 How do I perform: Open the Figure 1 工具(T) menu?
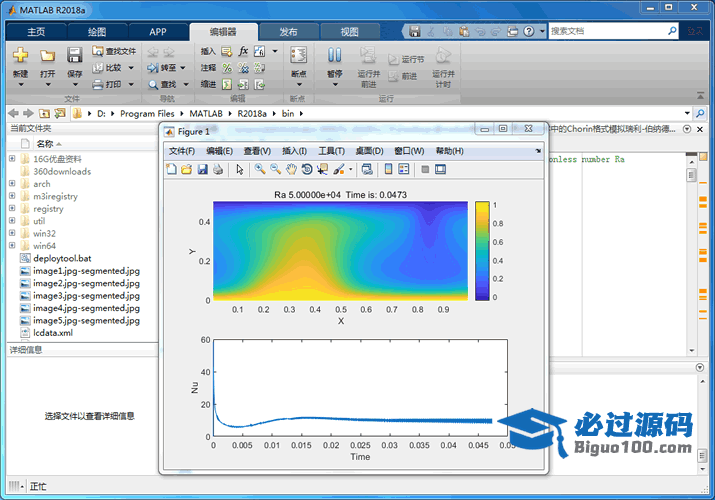[332, 151]
